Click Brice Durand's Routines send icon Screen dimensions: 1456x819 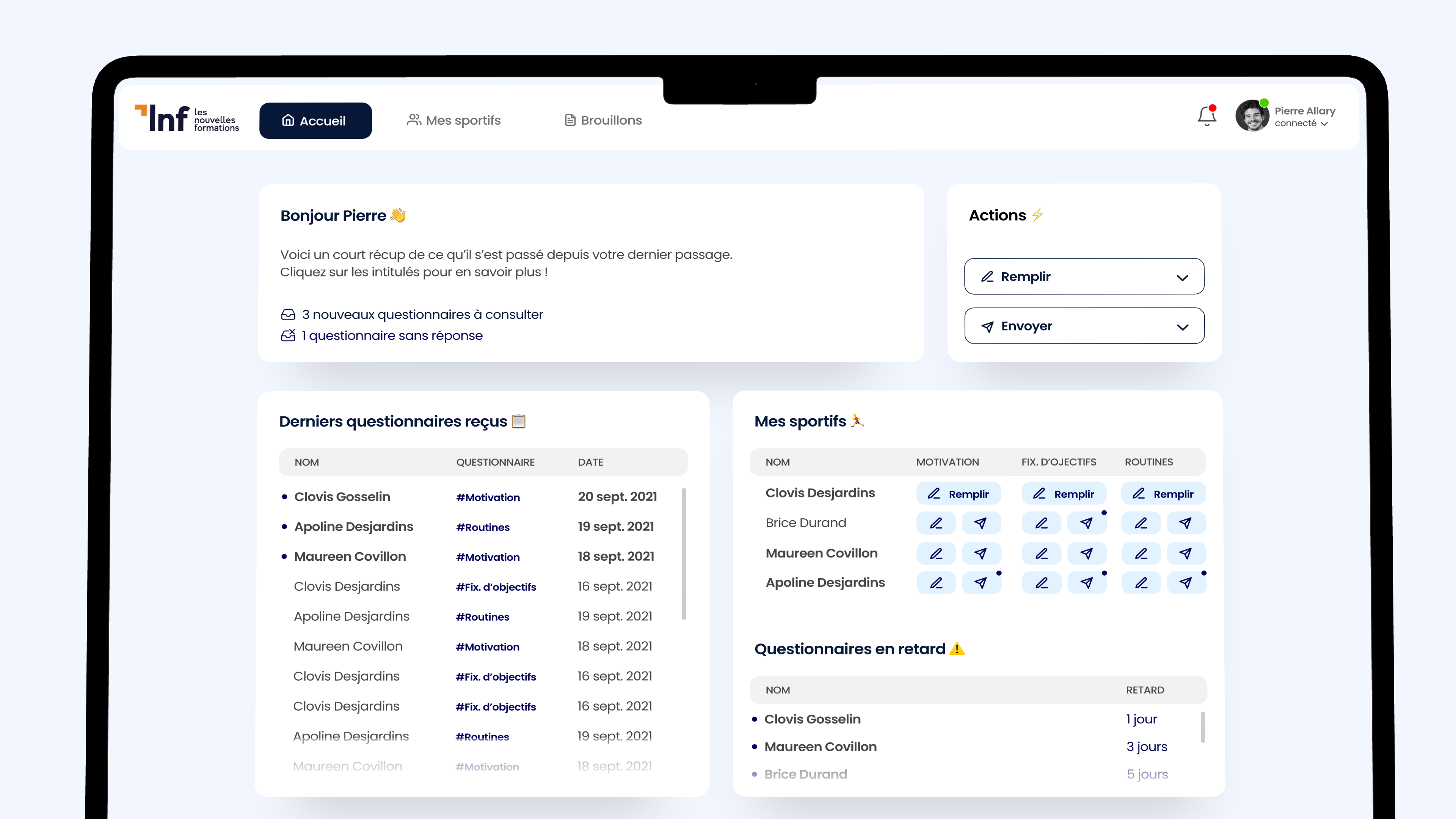point(1186,523)
